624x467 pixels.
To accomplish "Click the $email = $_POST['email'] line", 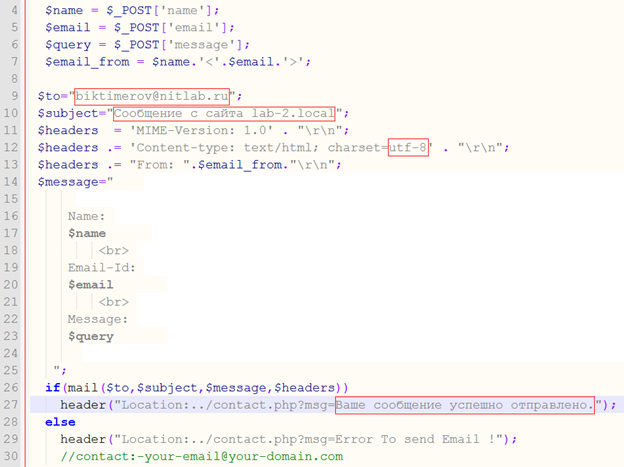I will pyautogui.click(x=140, y=27).
